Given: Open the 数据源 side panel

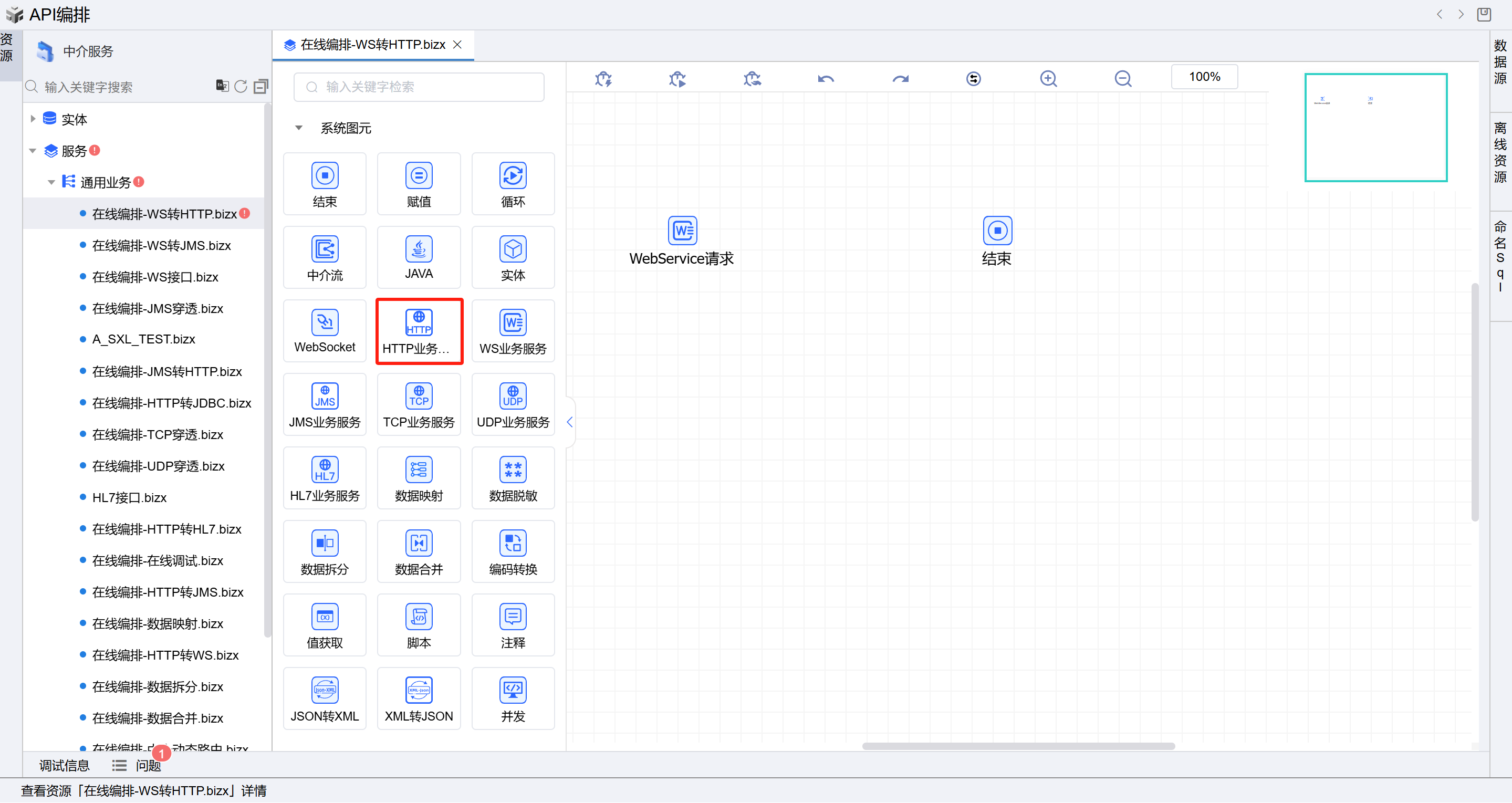Looking at the screenshot, I should point(1500,62).
